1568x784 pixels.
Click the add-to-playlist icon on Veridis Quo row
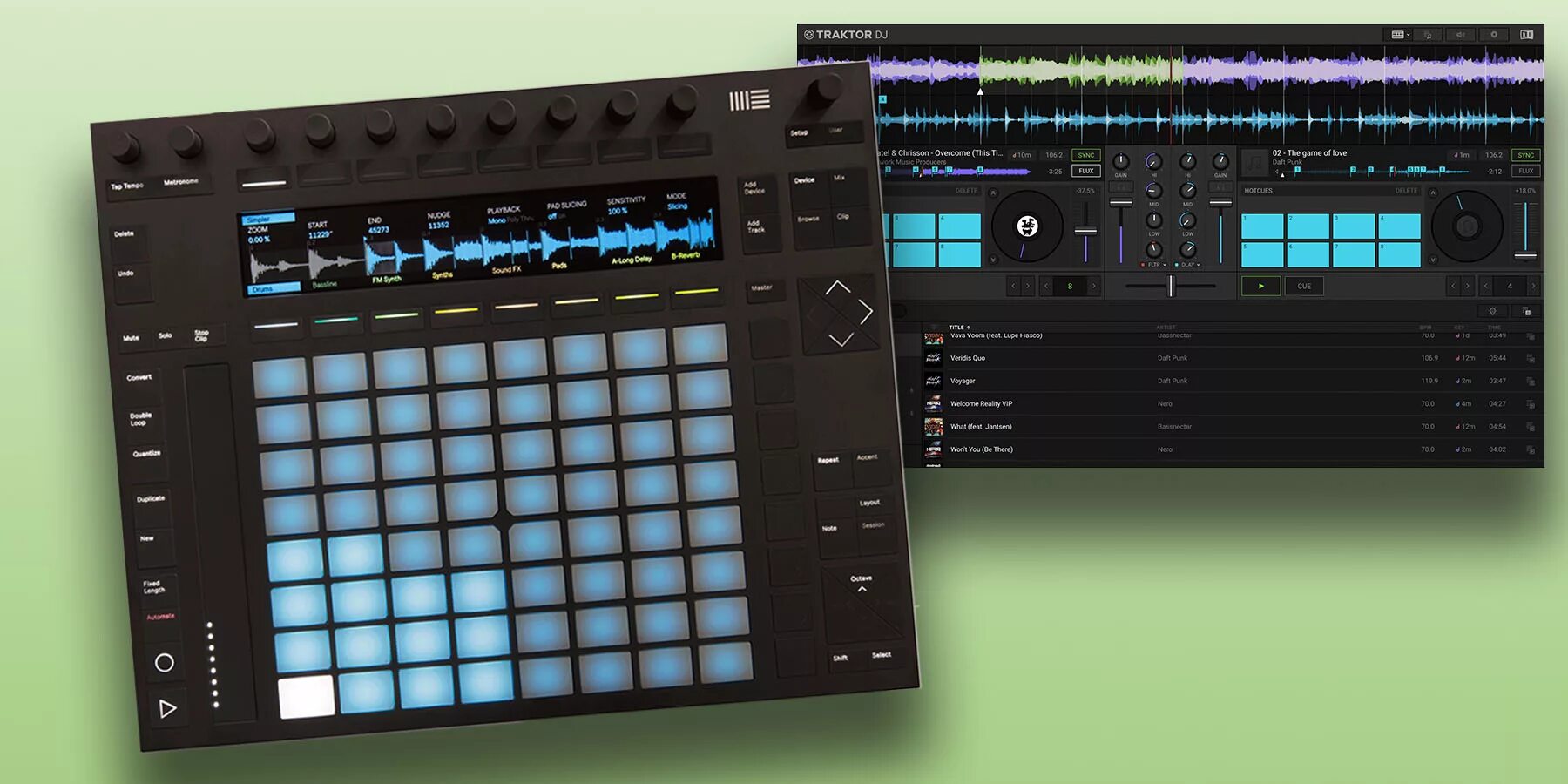click(1531, 358)
